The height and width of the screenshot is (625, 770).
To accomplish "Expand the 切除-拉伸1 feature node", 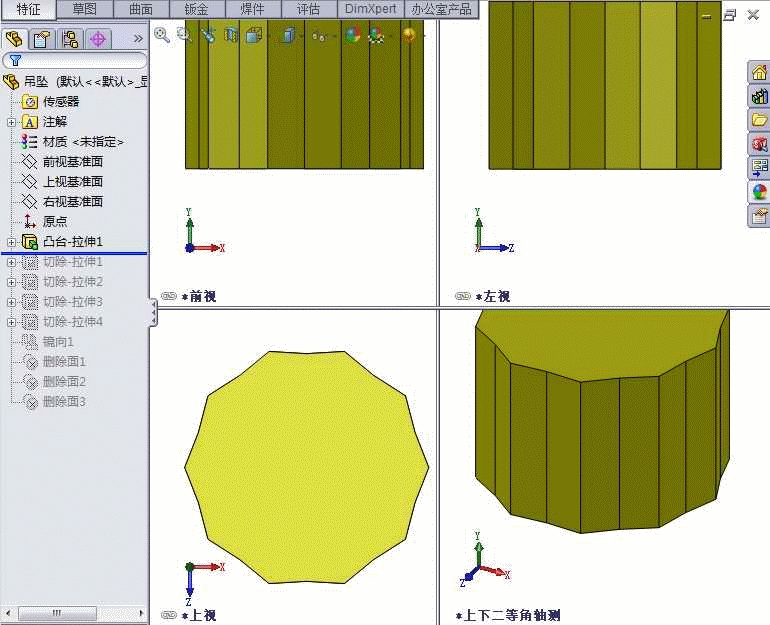I will pos(11,262).
